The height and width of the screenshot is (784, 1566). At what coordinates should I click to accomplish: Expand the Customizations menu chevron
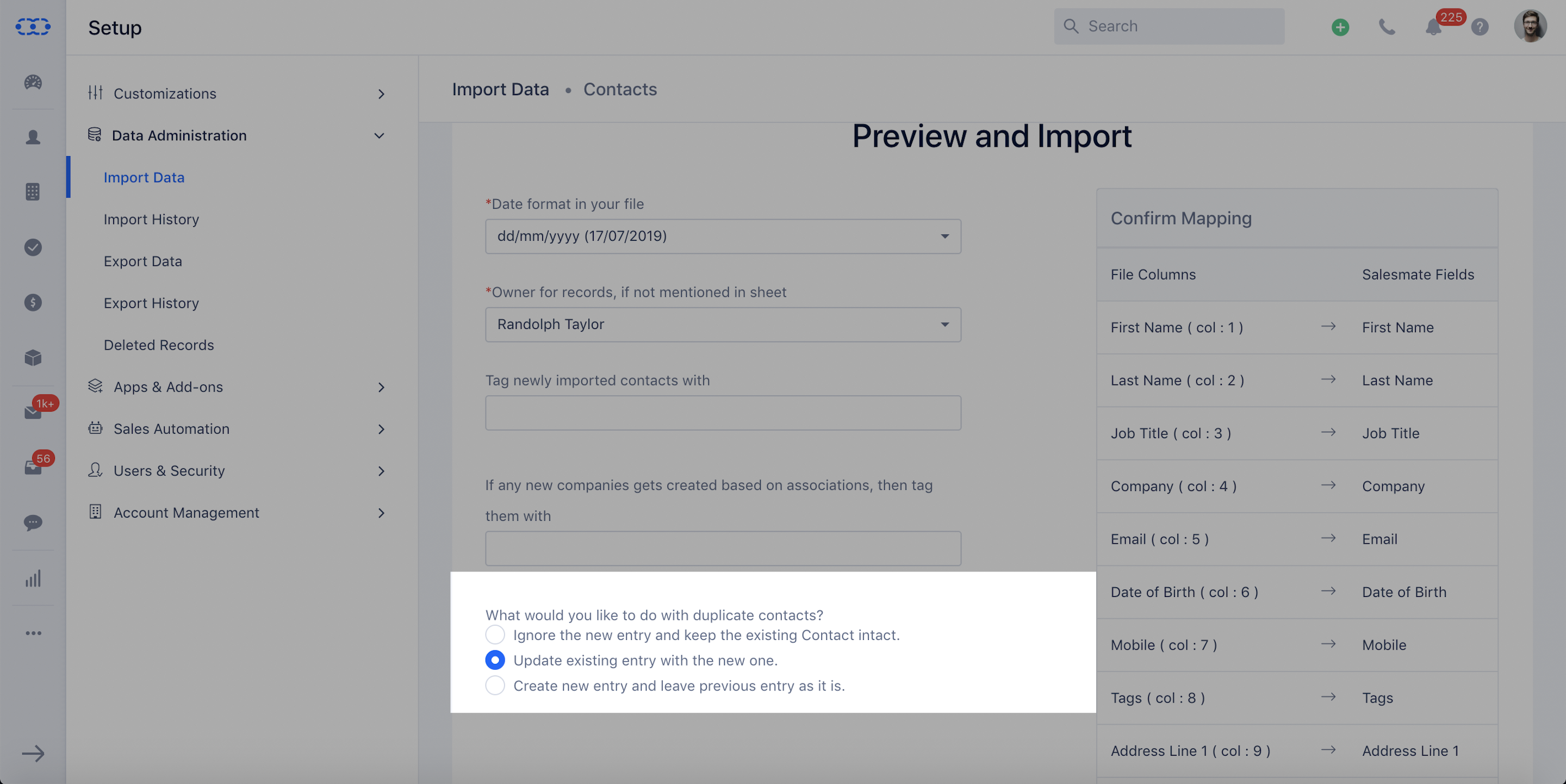pyautogui.click(x=381, y=94)
